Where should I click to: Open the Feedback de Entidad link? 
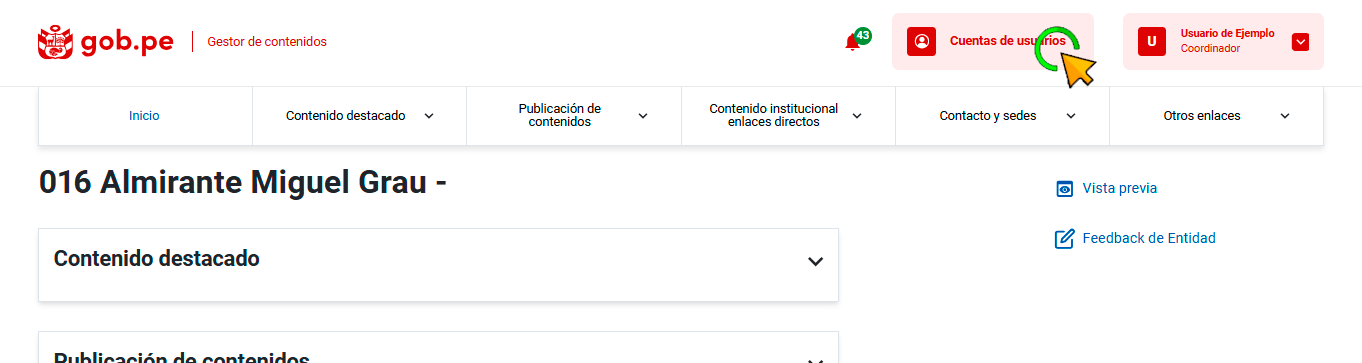(x=1149, y=238)
